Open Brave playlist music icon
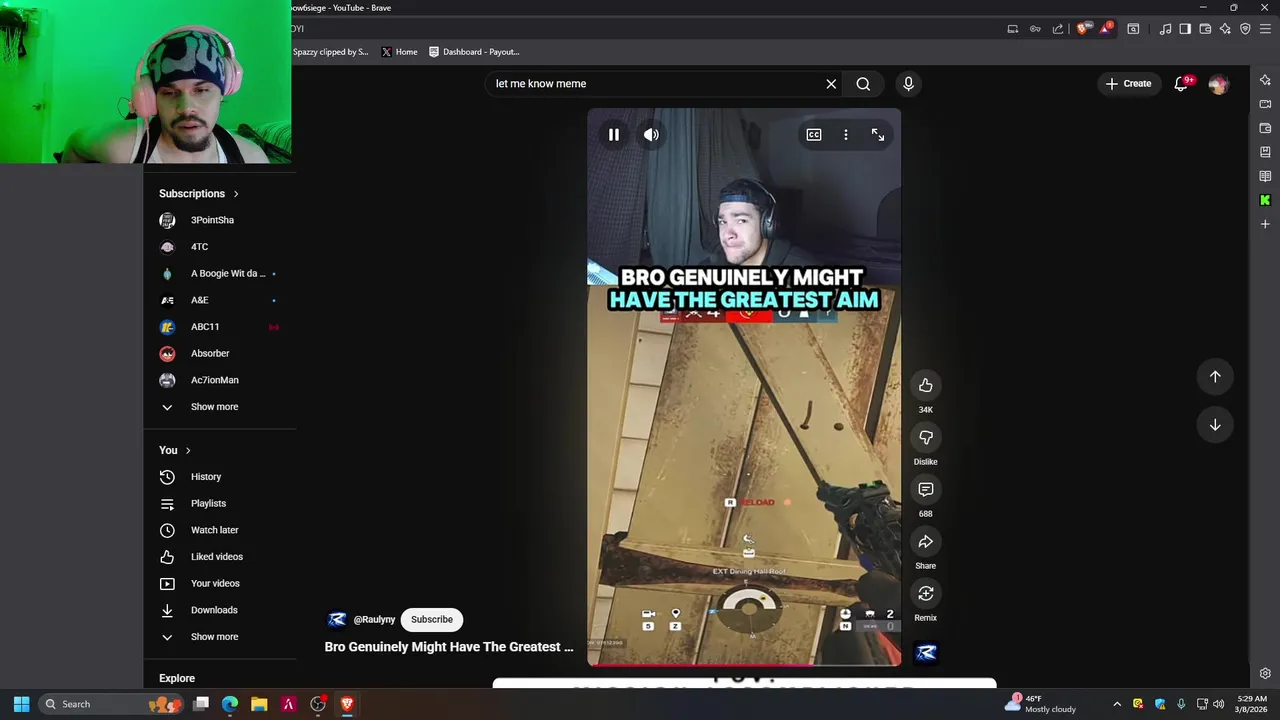 tap(1165, 29)
